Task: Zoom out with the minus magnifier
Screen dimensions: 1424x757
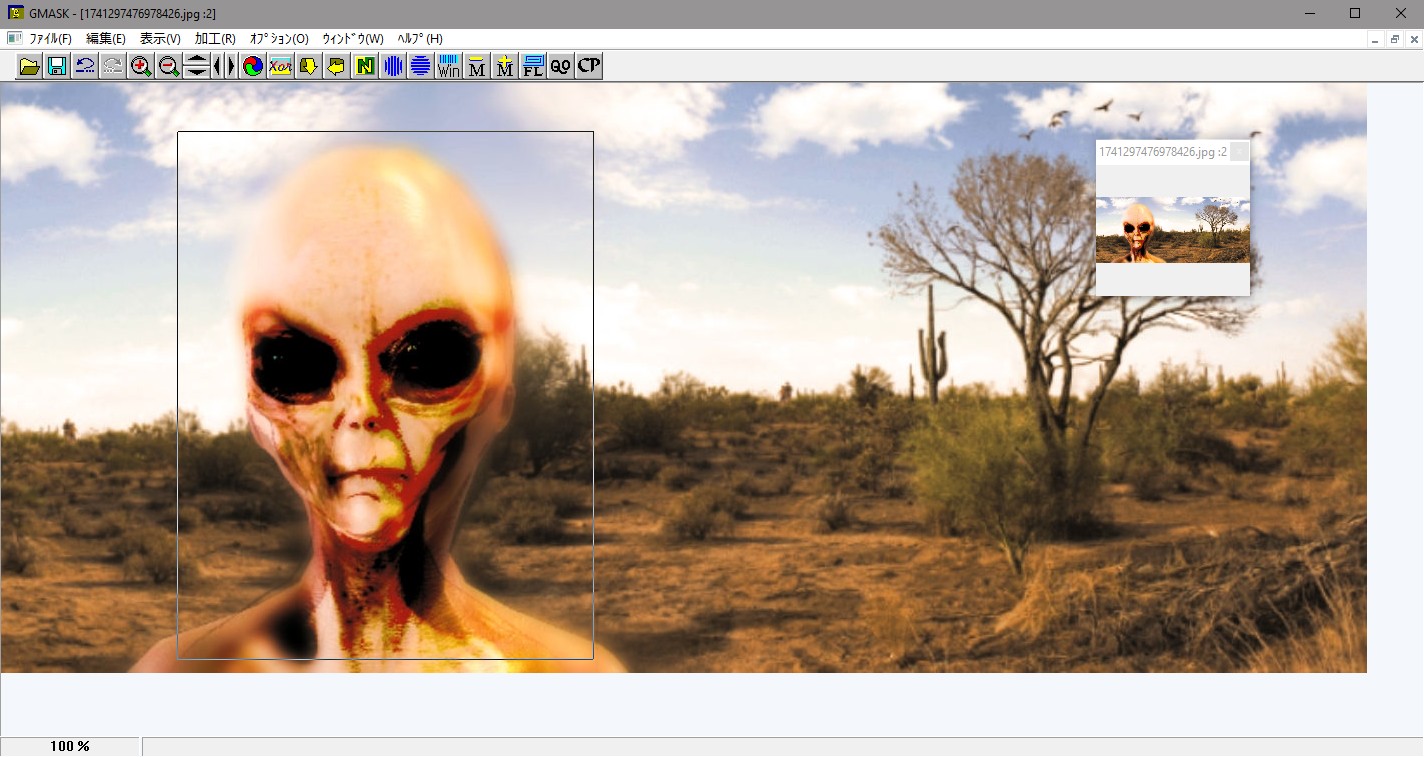Action: pyautogui.click(x=169, y=66)
